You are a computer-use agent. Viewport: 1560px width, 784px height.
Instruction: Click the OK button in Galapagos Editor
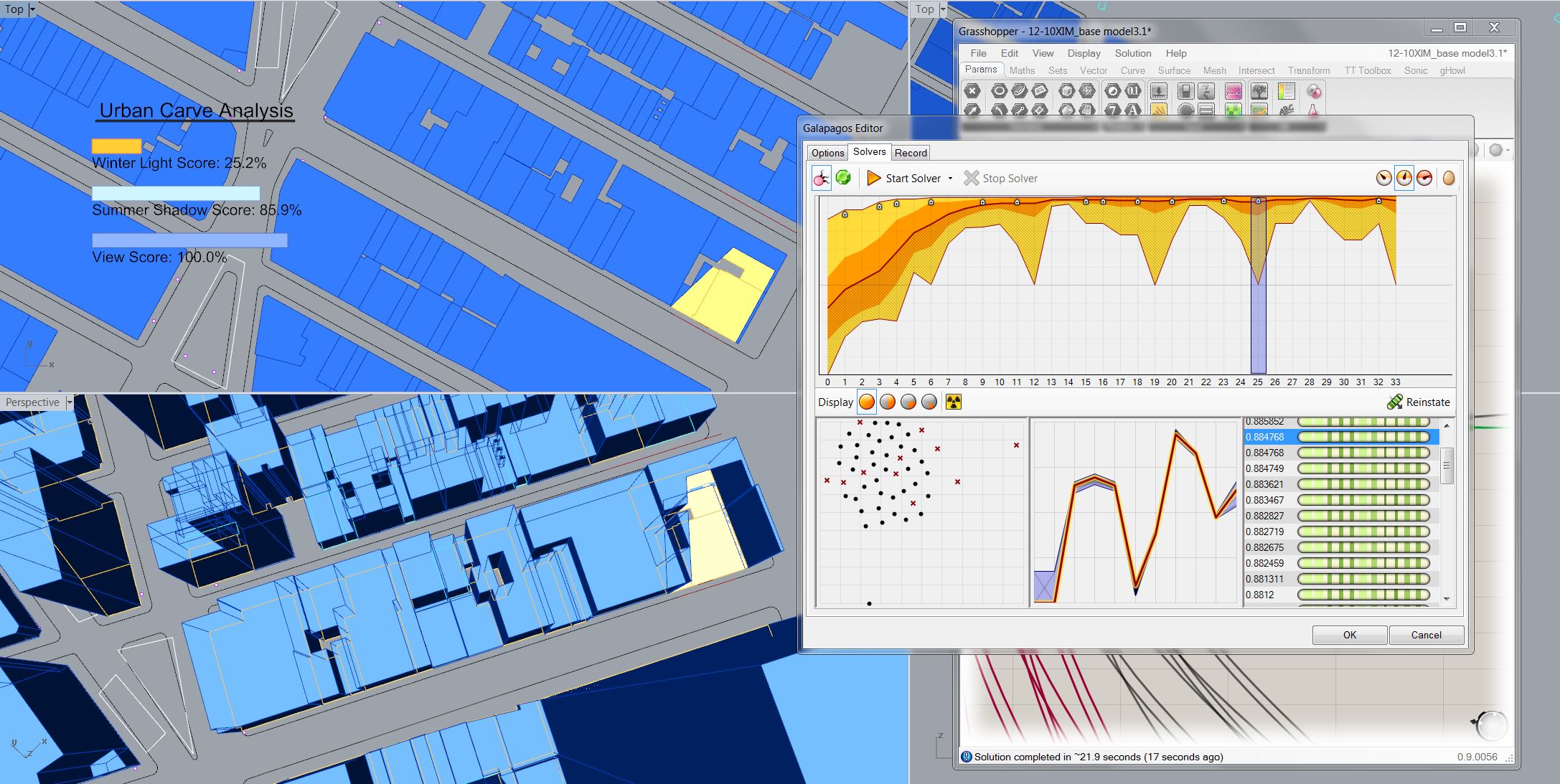click(1349, 635)
